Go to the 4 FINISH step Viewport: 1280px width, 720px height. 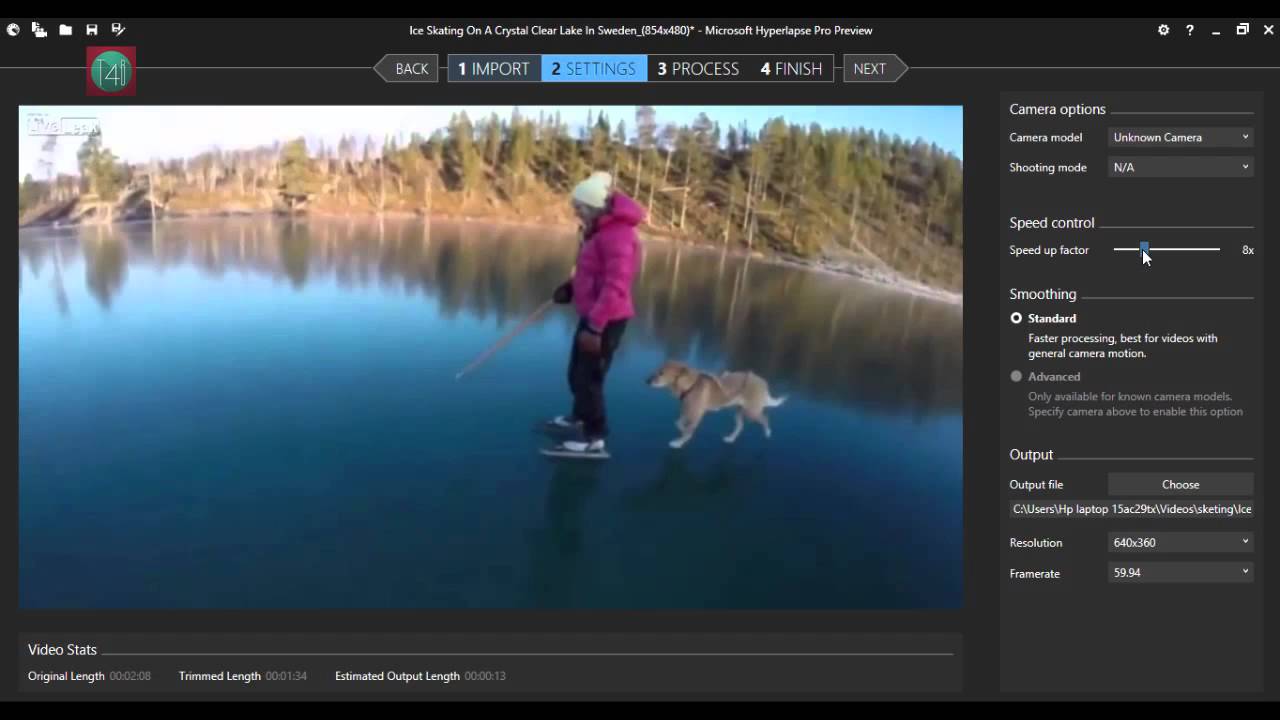coord(791,68)
